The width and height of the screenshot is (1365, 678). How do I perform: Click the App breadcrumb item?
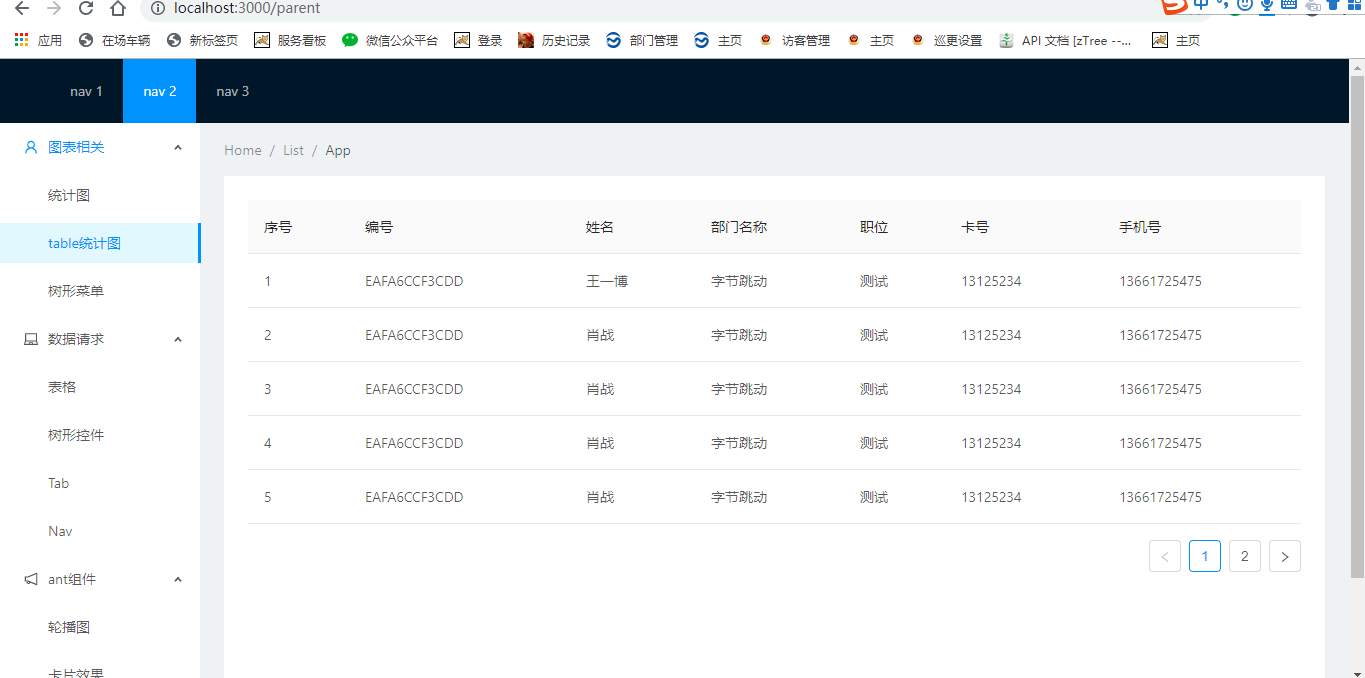click(338, 150)
